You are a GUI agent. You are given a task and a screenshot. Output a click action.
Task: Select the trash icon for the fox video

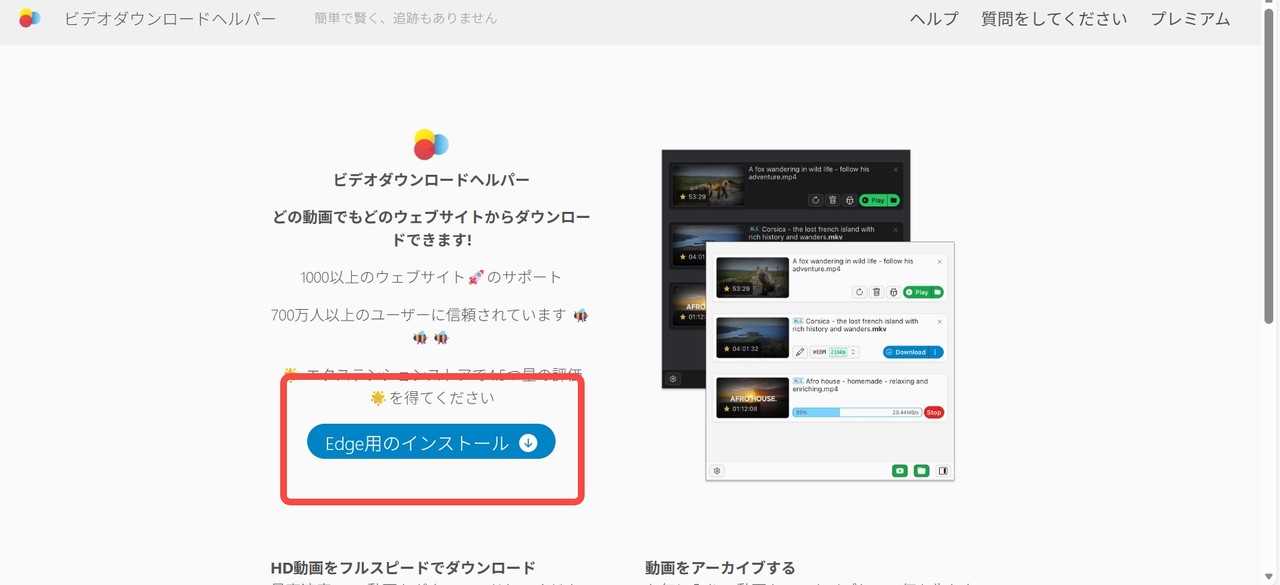click(x=876, y=292)
